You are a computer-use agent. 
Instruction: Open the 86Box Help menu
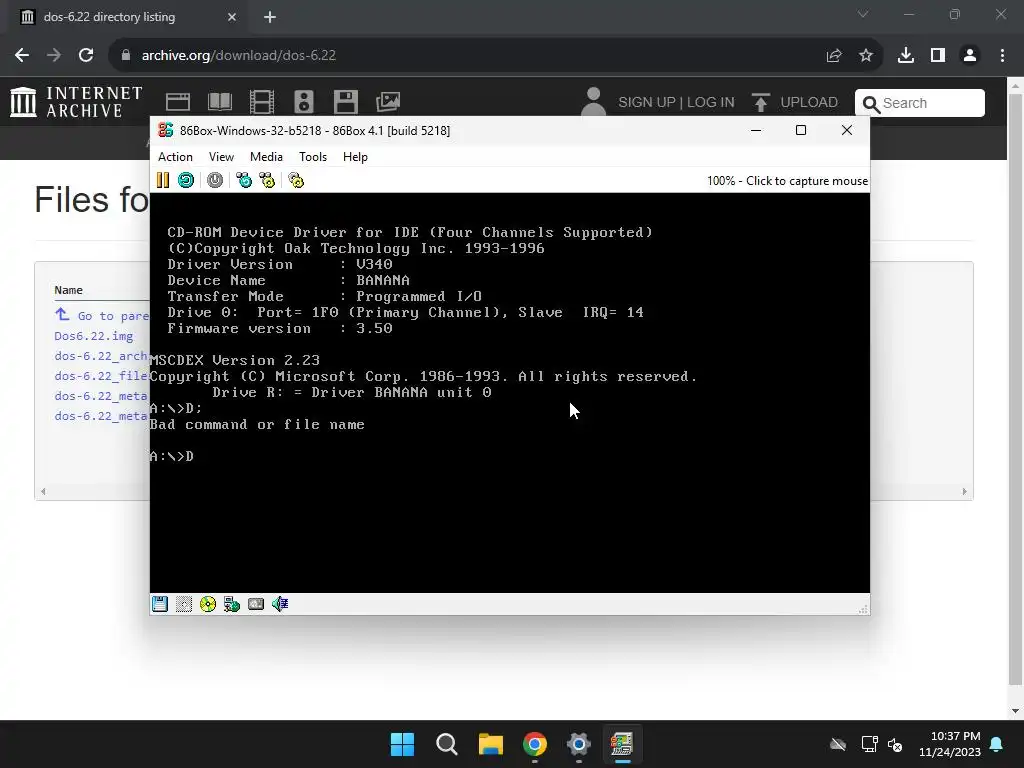click(x=355, y=157)
